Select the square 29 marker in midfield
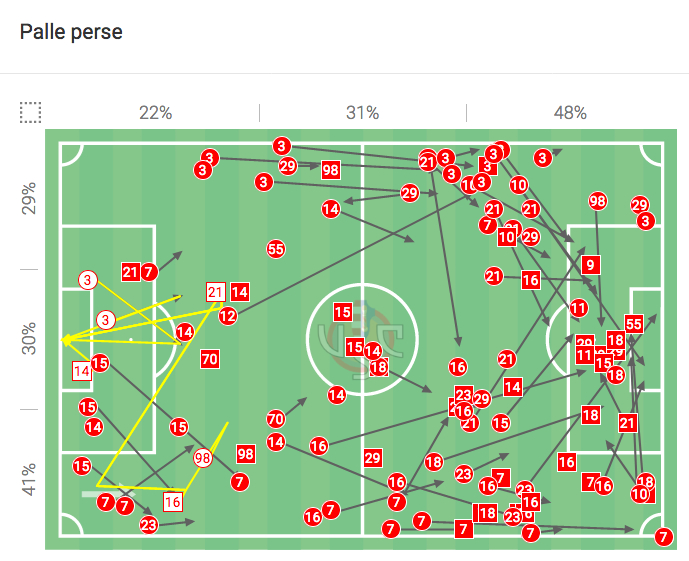 pyautogui.click(x=373, y=458)
